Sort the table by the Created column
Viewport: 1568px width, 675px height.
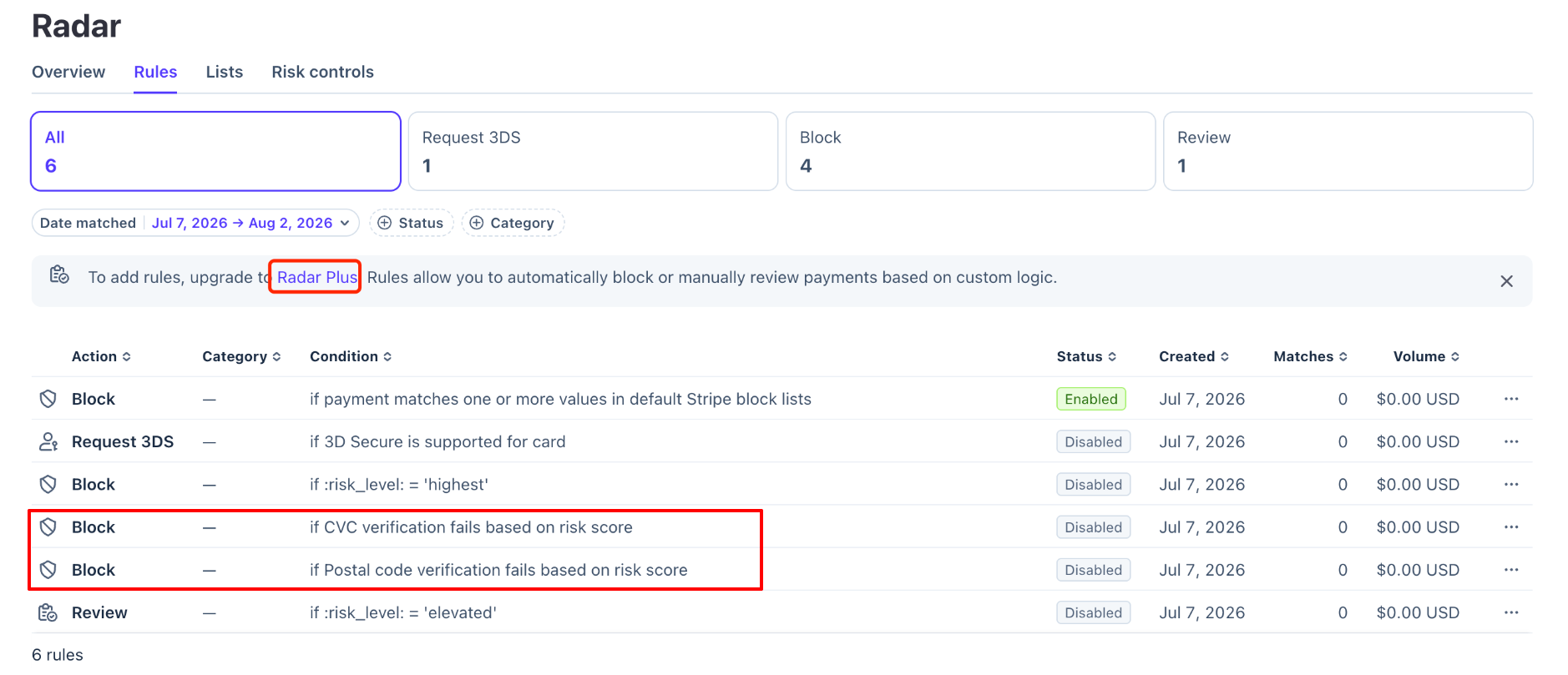[1194, 356]
